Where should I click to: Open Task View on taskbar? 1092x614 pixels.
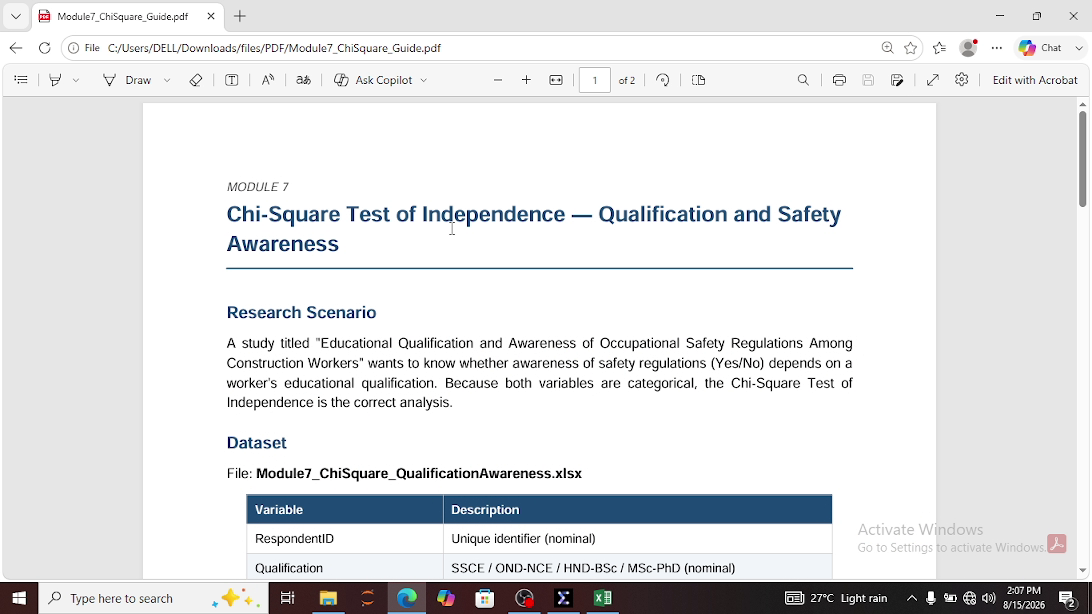[x=287, y=598]
